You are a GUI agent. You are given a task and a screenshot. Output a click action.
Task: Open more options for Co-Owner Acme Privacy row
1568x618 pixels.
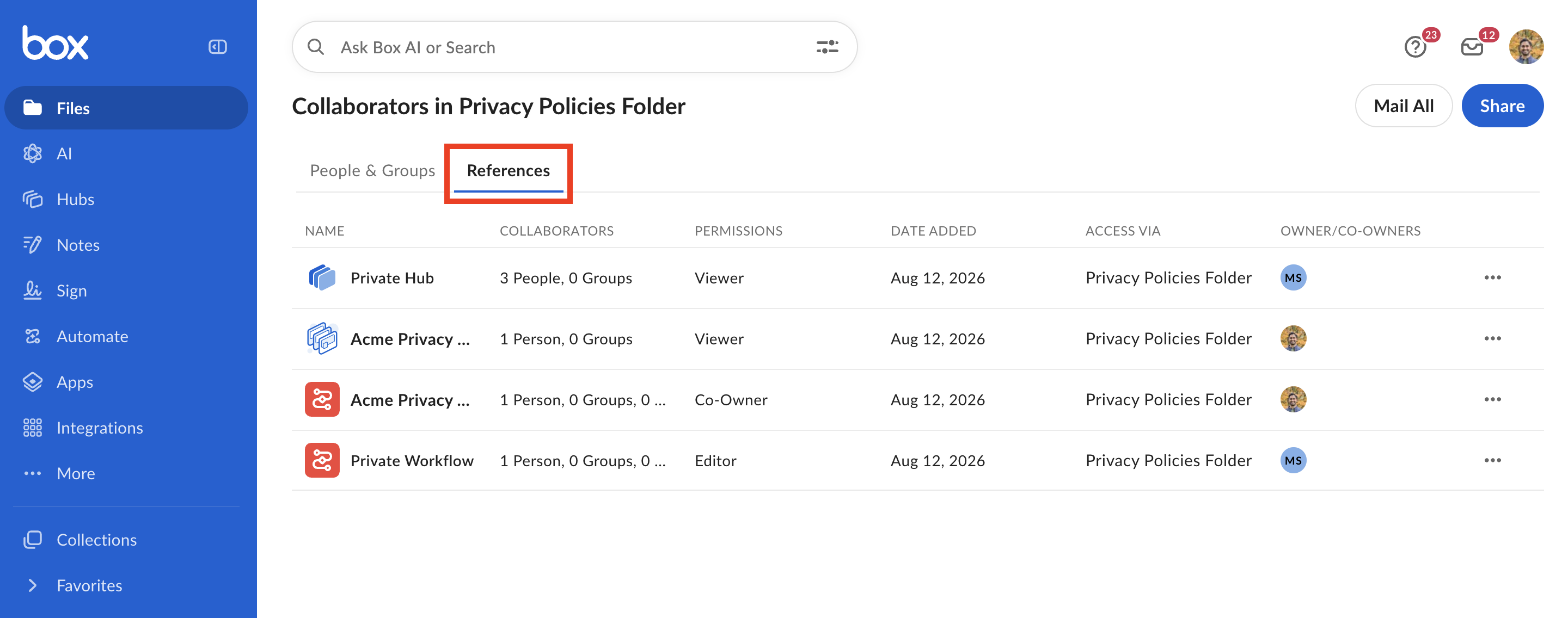pos(1492,399)
